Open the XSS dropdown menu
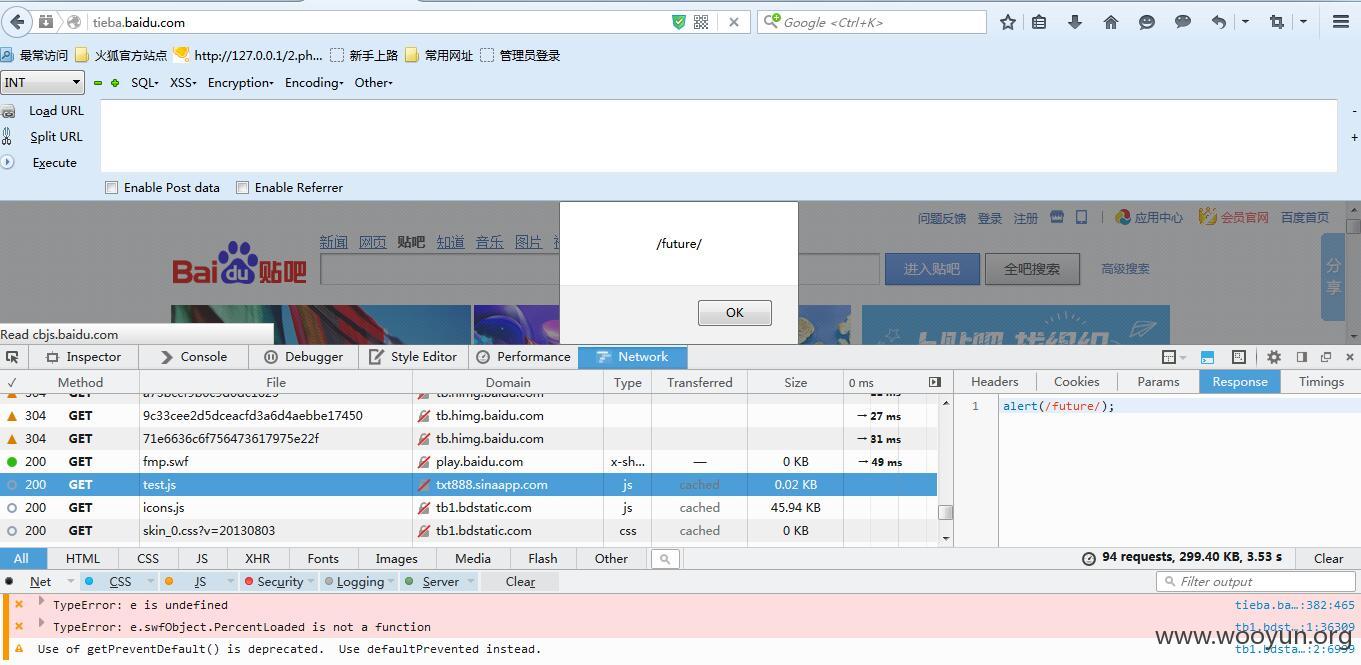Viewport: 1361px width, 665px height. pos(183,83)
